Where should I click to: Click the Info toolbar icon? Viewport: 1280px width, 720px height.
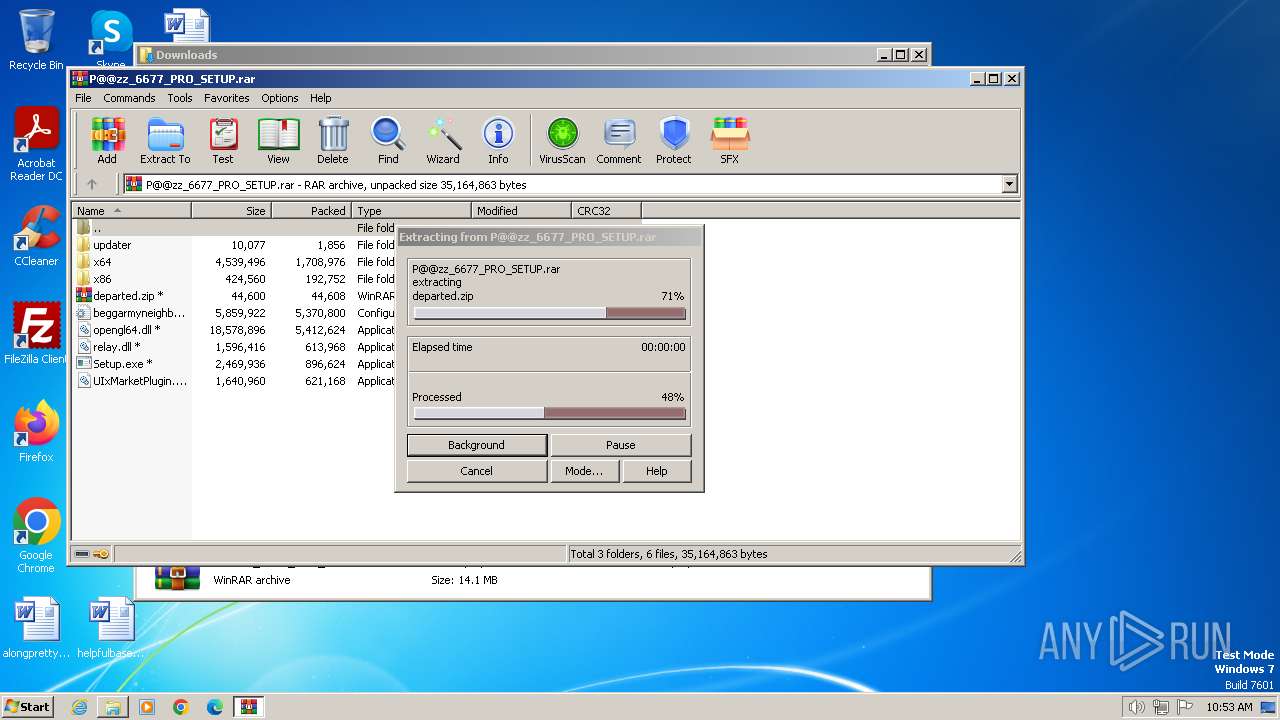[x=498, y=140]
